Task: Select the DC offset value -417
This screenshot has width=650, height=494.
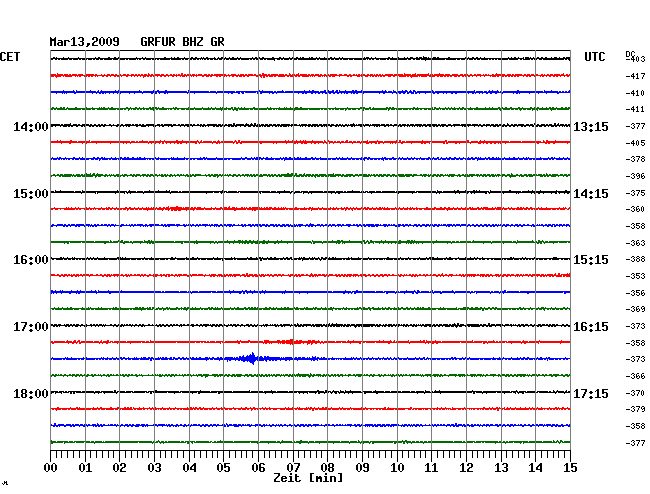Action: point(635,76)
